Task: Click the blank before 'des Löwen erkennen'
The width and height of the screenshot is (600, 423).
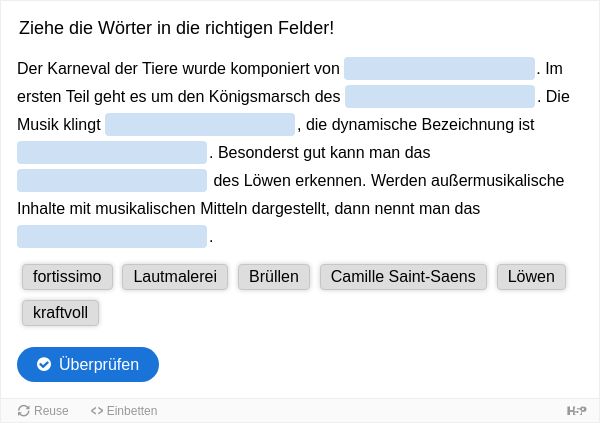Action: (x=112, y=180)
